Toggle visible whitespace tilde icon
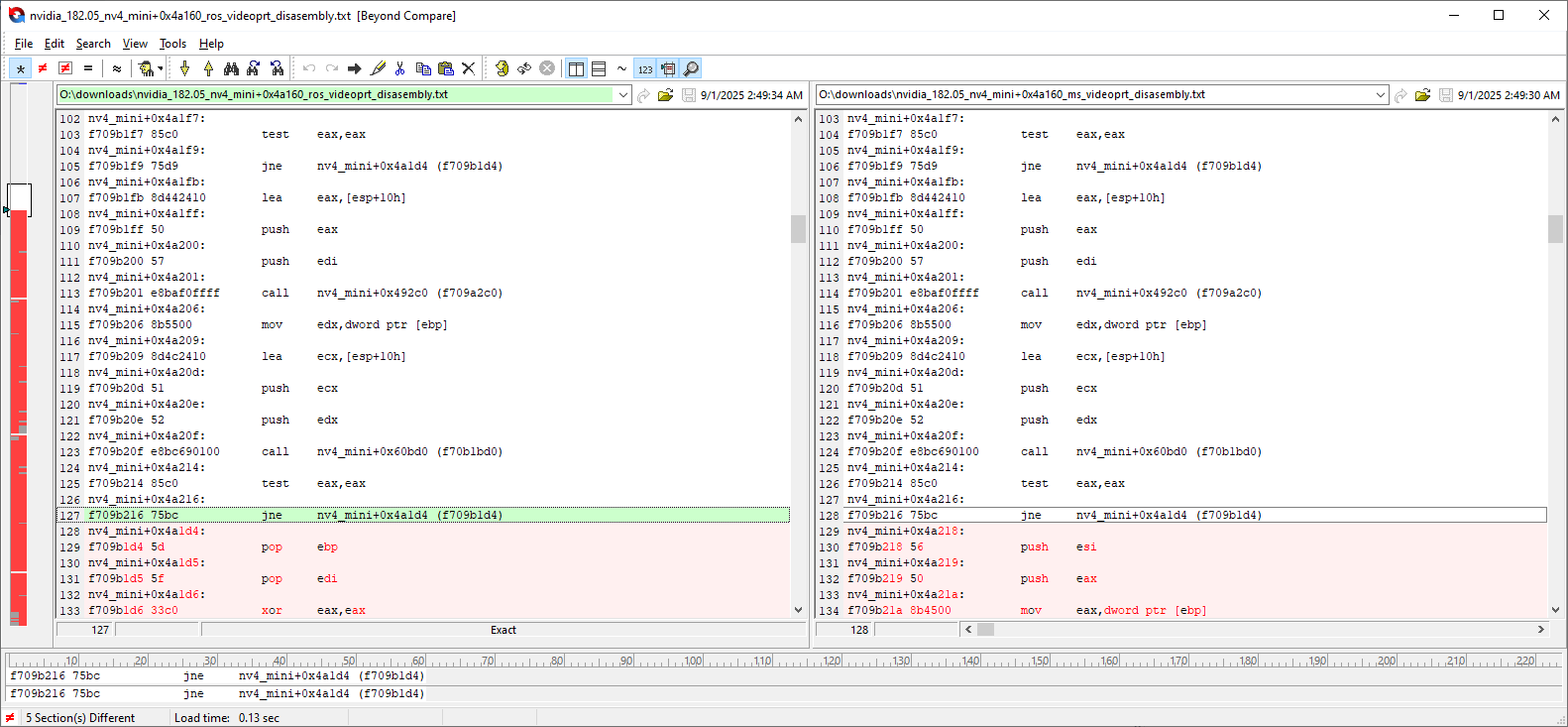This screenshot has height=727, width=1568. (621, 68)
